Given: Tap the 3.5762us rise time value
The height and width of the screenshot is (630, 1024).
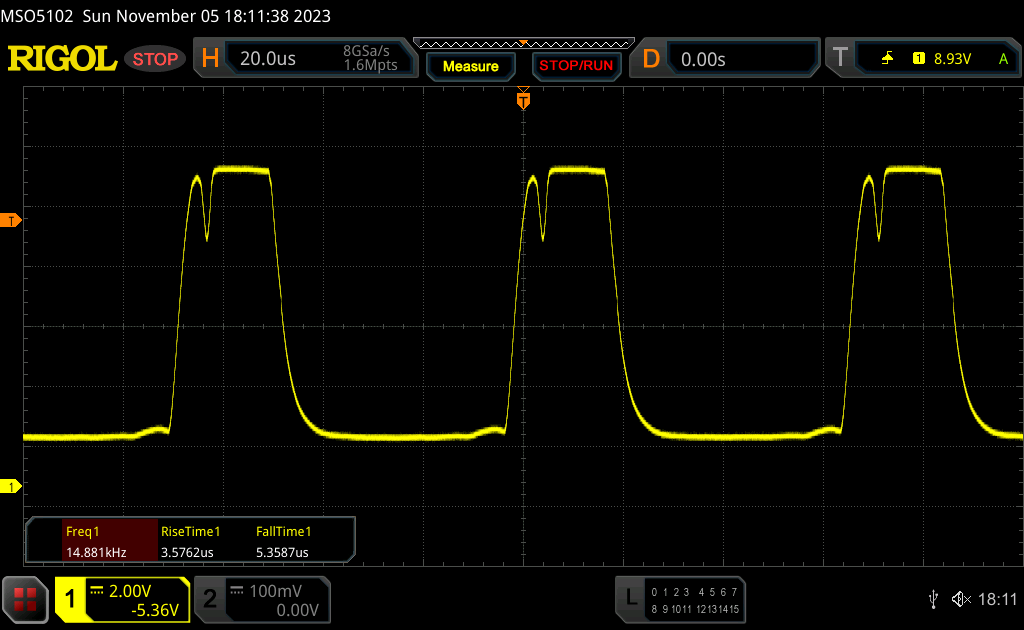Looking at the screenshot, I should tap(187, 552).
